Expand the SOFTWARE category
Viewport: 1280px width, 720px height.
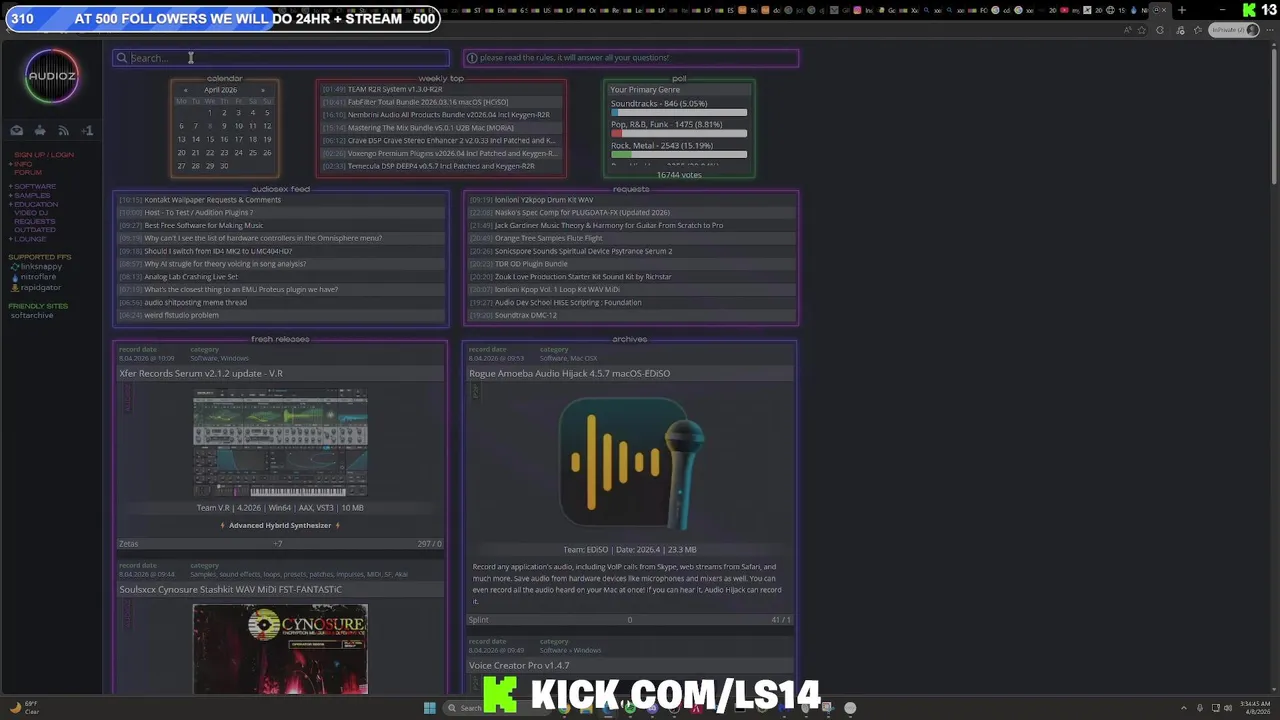tap(33, 186)
